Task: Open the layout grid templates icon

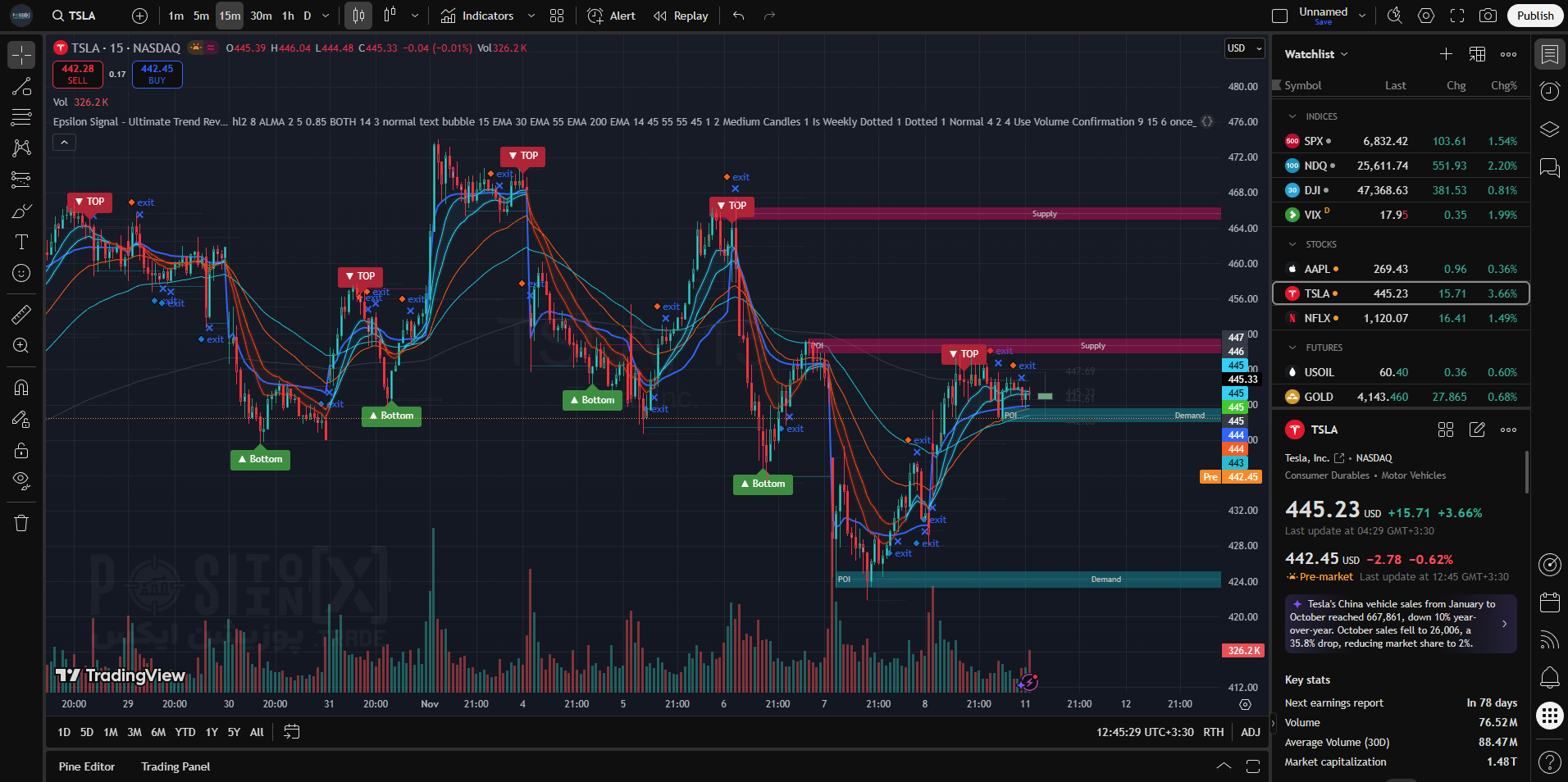Action: (557, 16)
